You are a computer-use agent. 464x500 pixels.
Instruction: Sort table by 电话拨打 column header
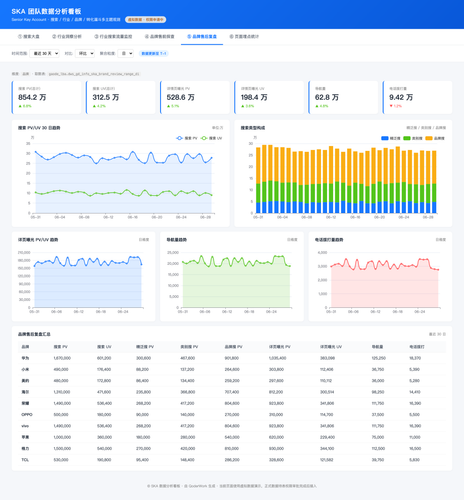pyautogui.click(x=417, y=347)
